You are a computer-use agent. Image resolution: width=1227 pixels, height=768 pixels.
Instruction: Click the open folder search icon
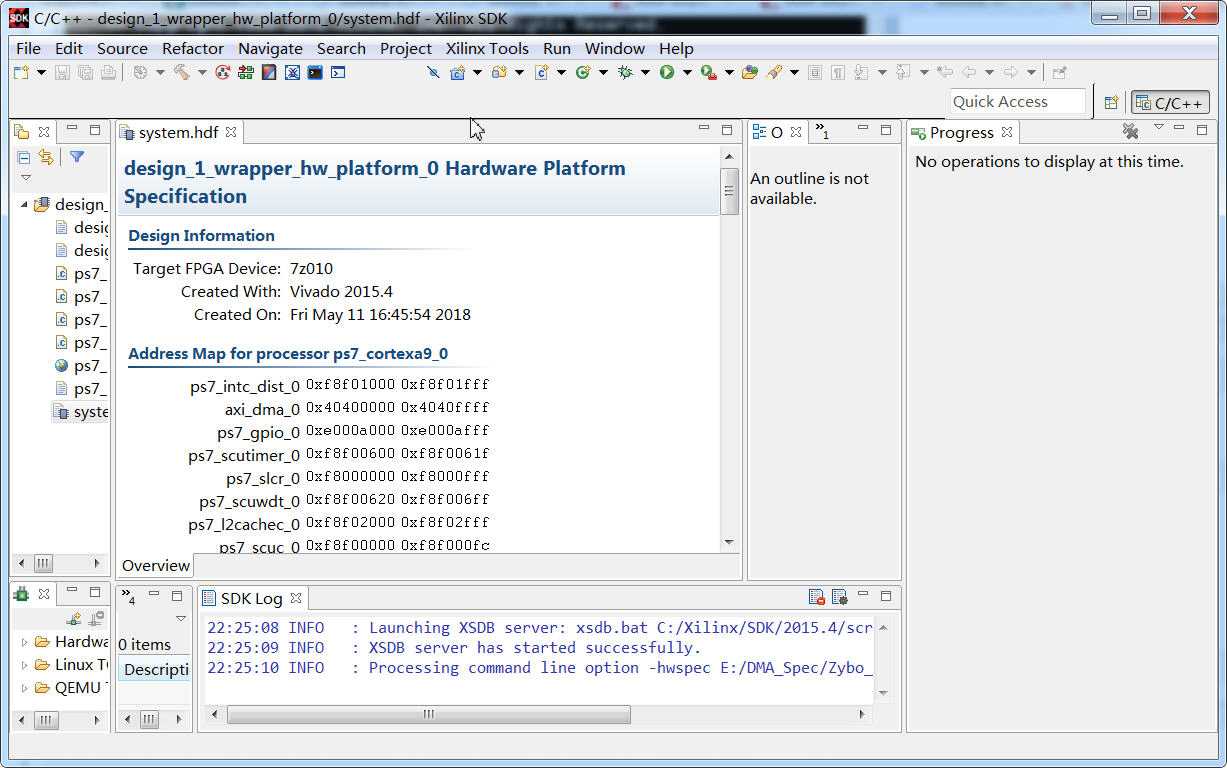[x=750, y=72]
